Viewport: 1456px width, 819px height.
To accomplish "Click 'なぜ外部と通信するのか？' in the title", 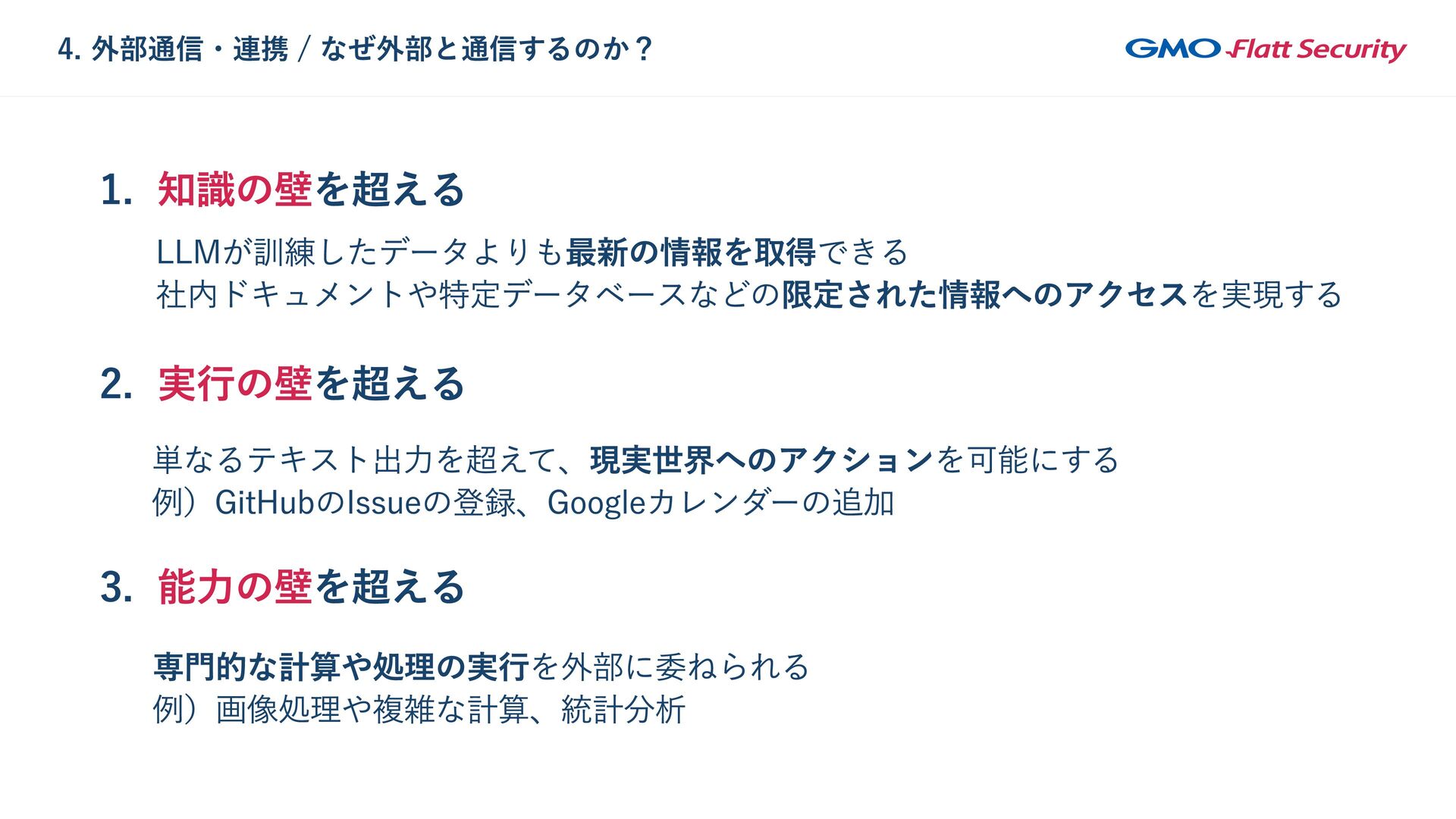I will [487, 49].
